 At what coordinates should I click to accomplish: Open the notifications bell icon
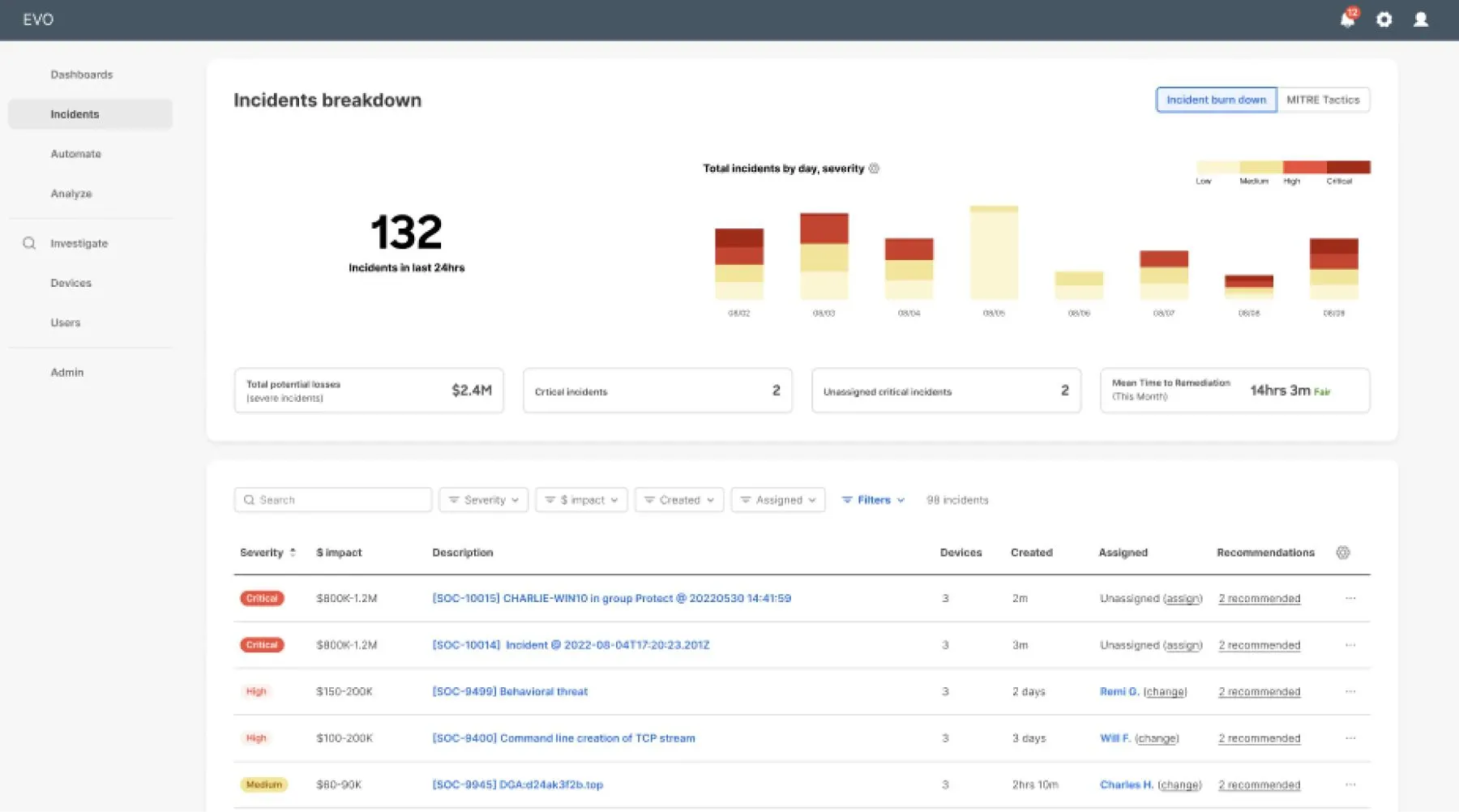[x=1347, y=19]
